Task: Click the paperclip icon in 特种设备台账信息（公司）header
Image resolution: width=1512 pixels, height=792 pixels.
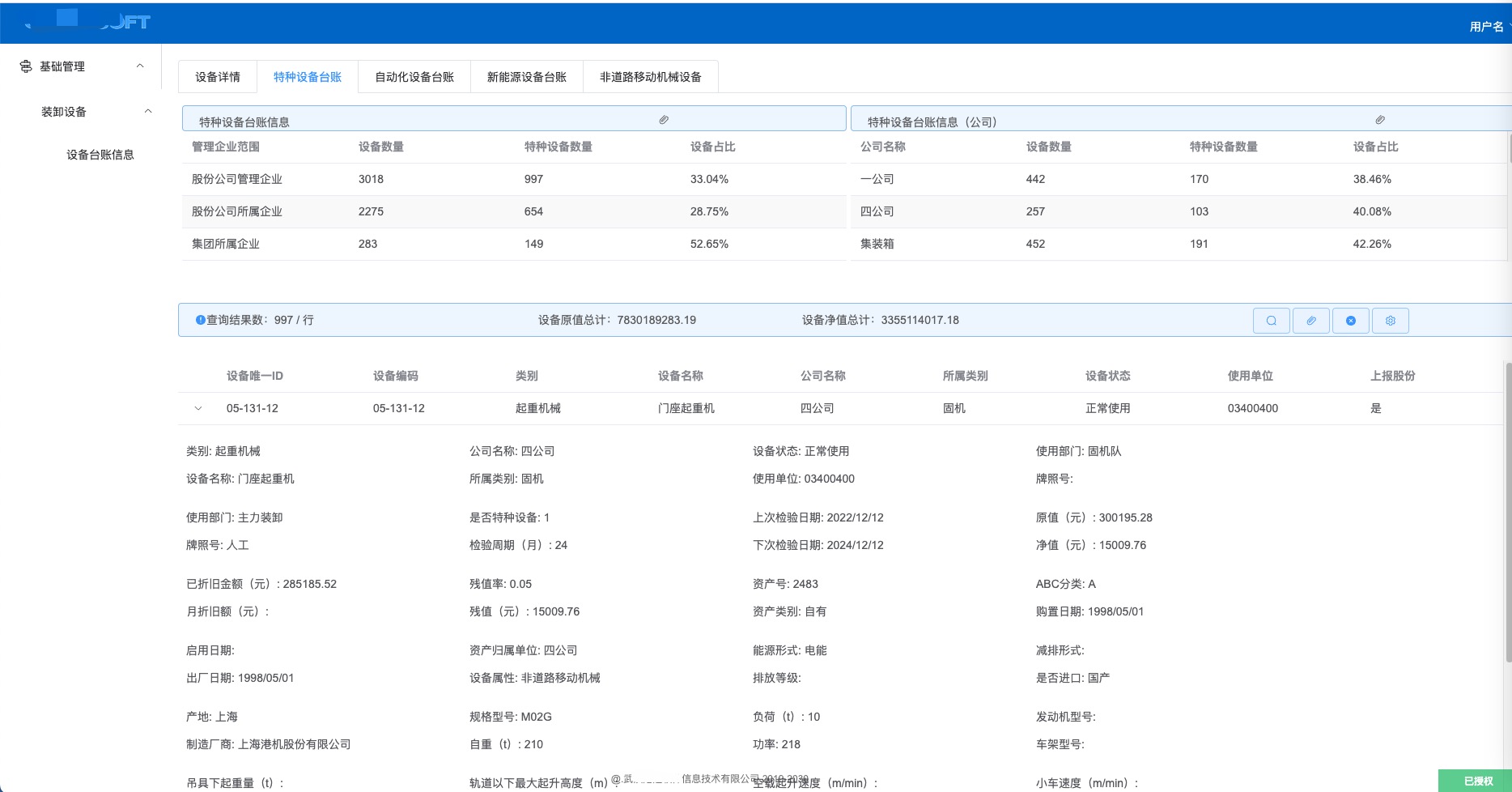Action: click(1380, 120)
